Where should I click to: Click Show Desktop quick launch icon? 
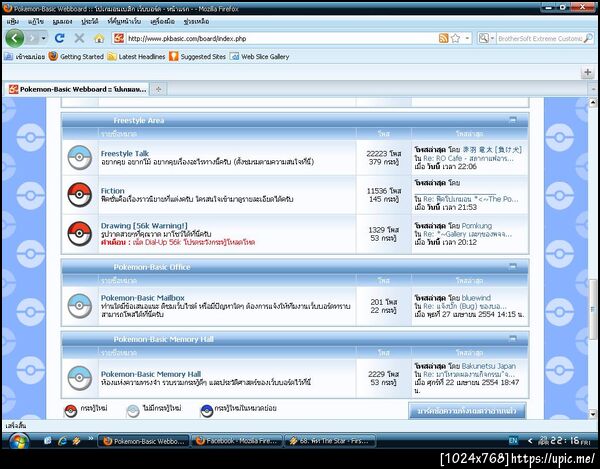click(47, 441)
